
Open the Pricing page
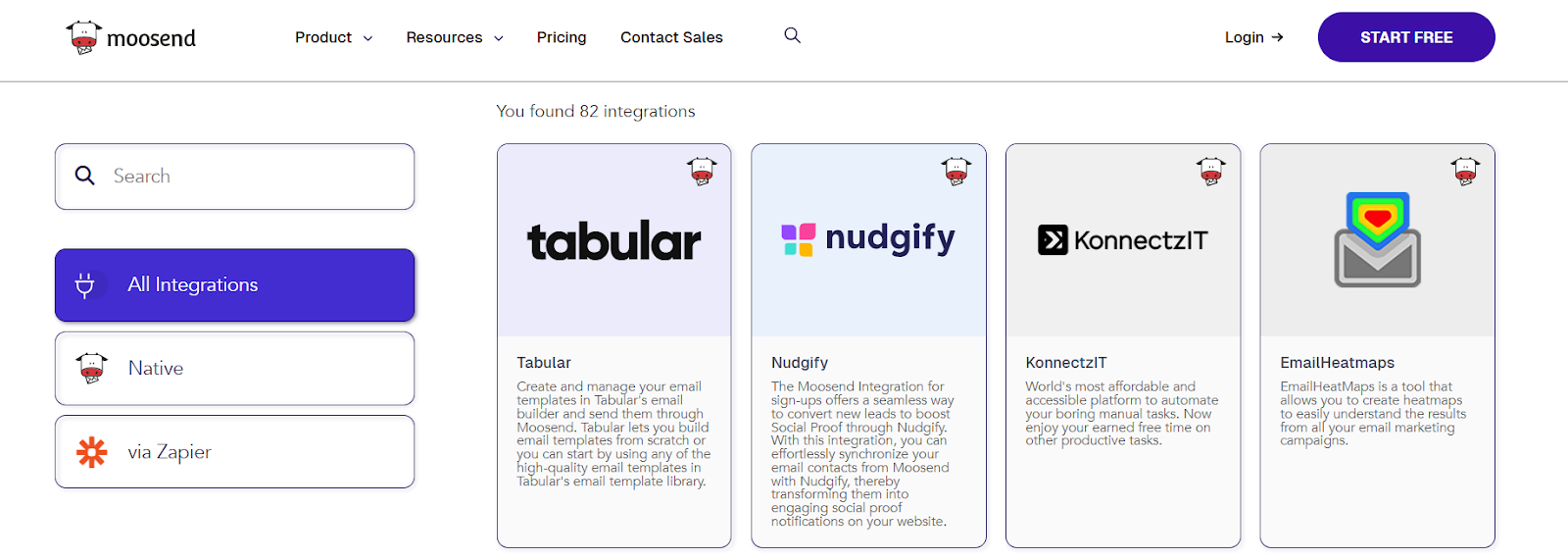click(x=562, y=37)
